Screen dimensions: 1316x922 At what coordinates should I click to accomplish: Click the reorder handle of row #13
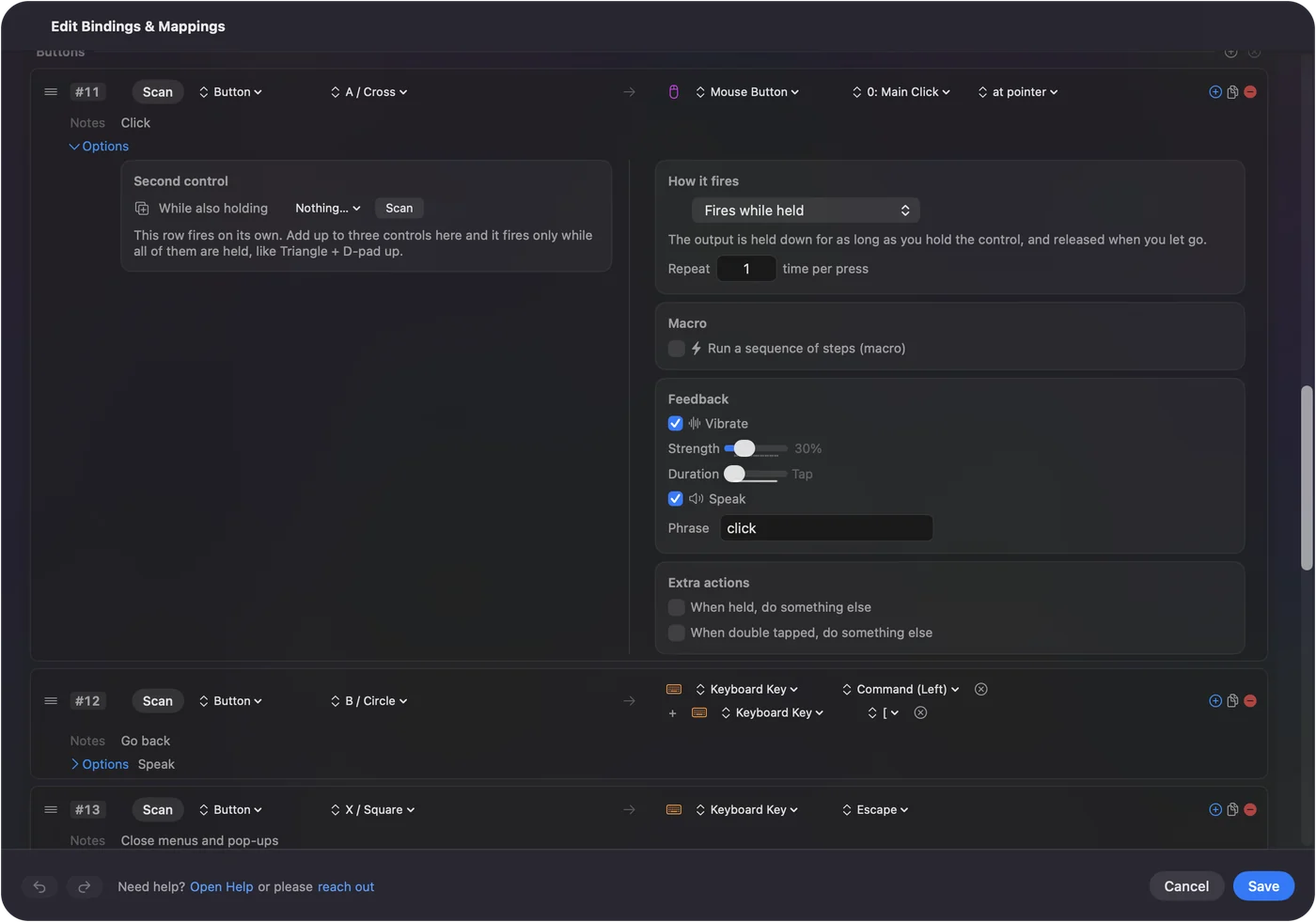click(x=51, y=810)
